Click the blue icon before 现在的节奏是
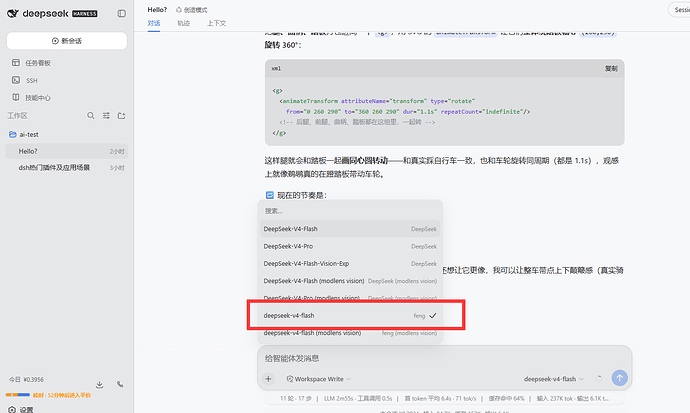This screenshot has width=690, height=413. pyautogui.click(x=270, y=195)
